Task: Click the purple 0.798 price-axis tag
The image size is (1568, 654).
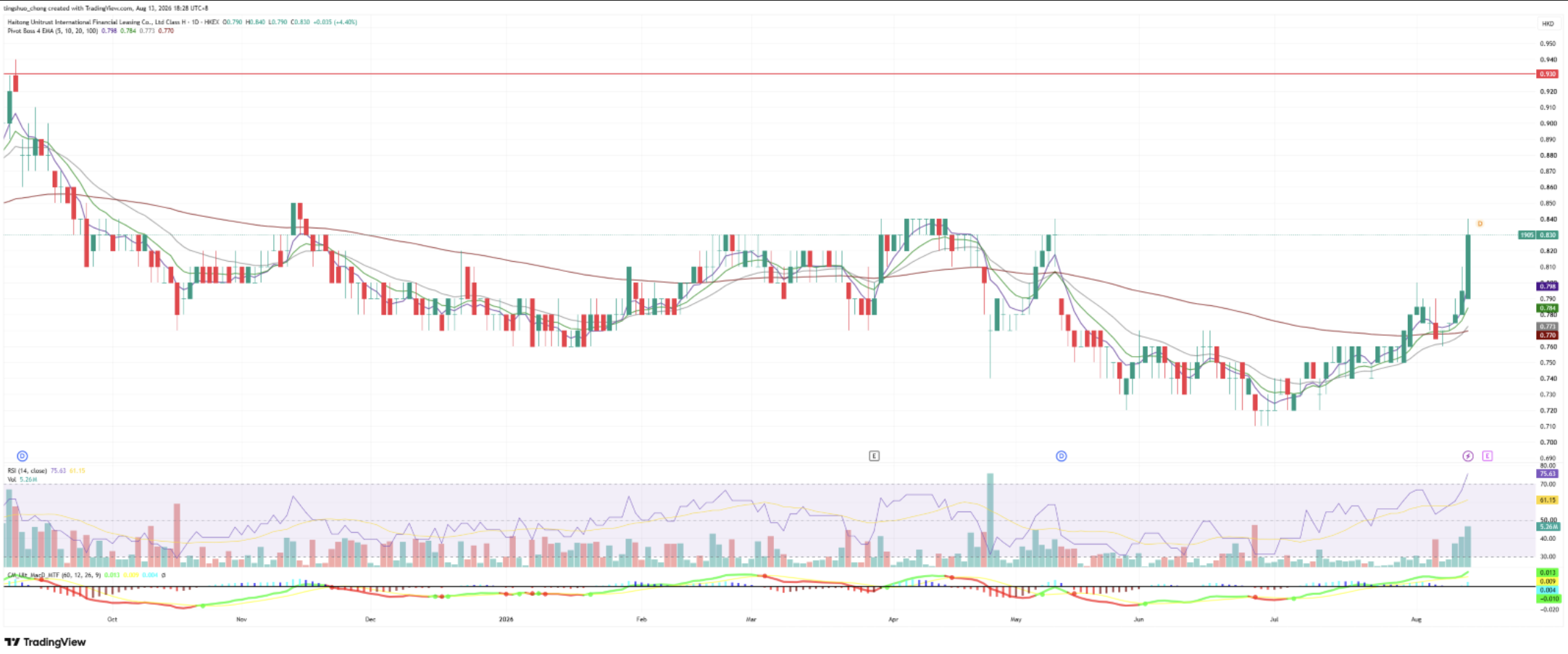Action: [x=1547, y=287]
